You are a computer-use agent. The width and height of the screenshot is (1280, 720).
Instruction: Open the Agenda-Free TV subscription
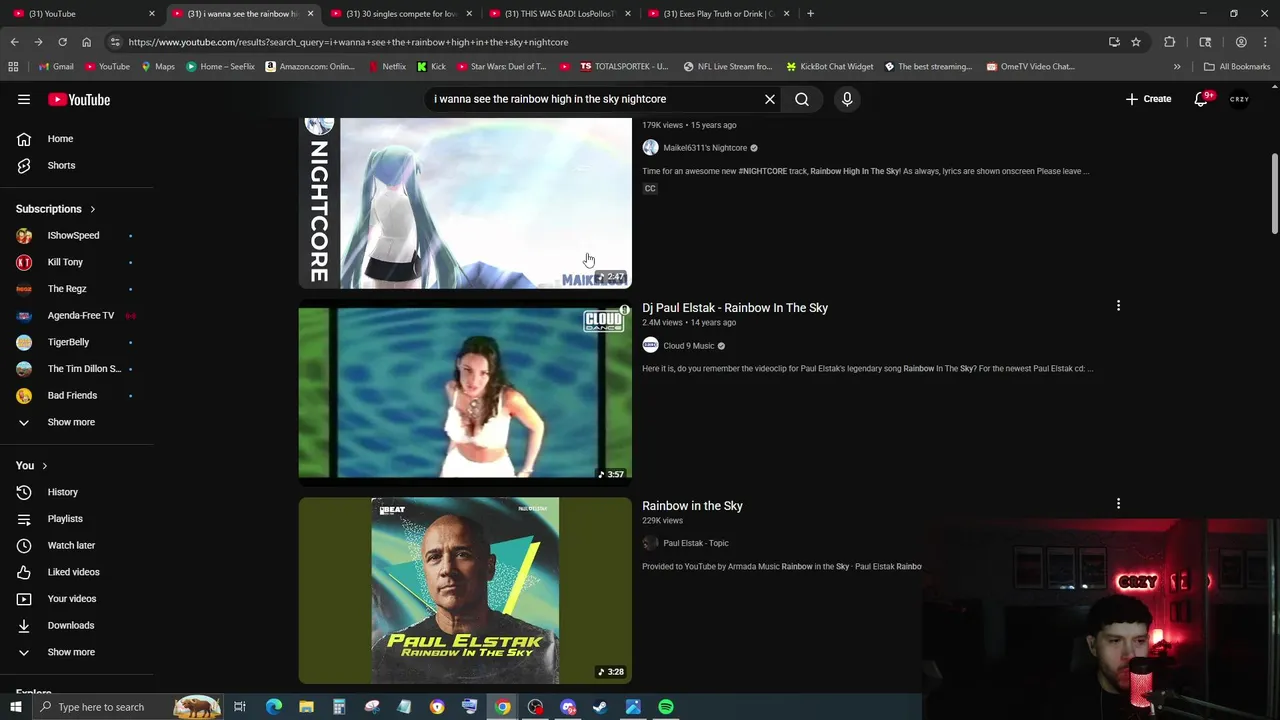[80, 315]
